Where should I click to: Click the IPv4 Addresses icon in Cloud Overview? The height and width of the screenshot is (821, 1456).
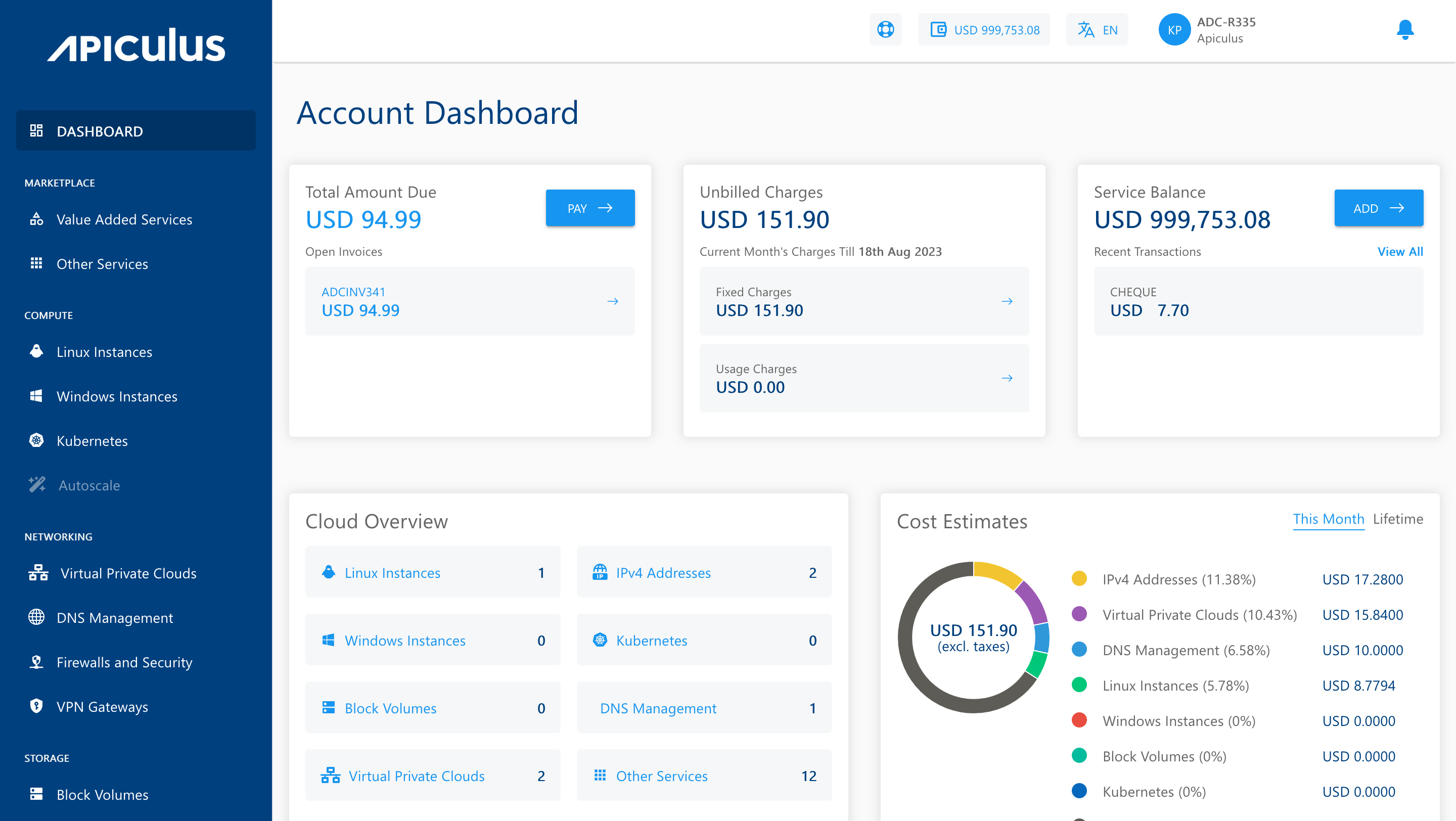(x=600, y=572)
